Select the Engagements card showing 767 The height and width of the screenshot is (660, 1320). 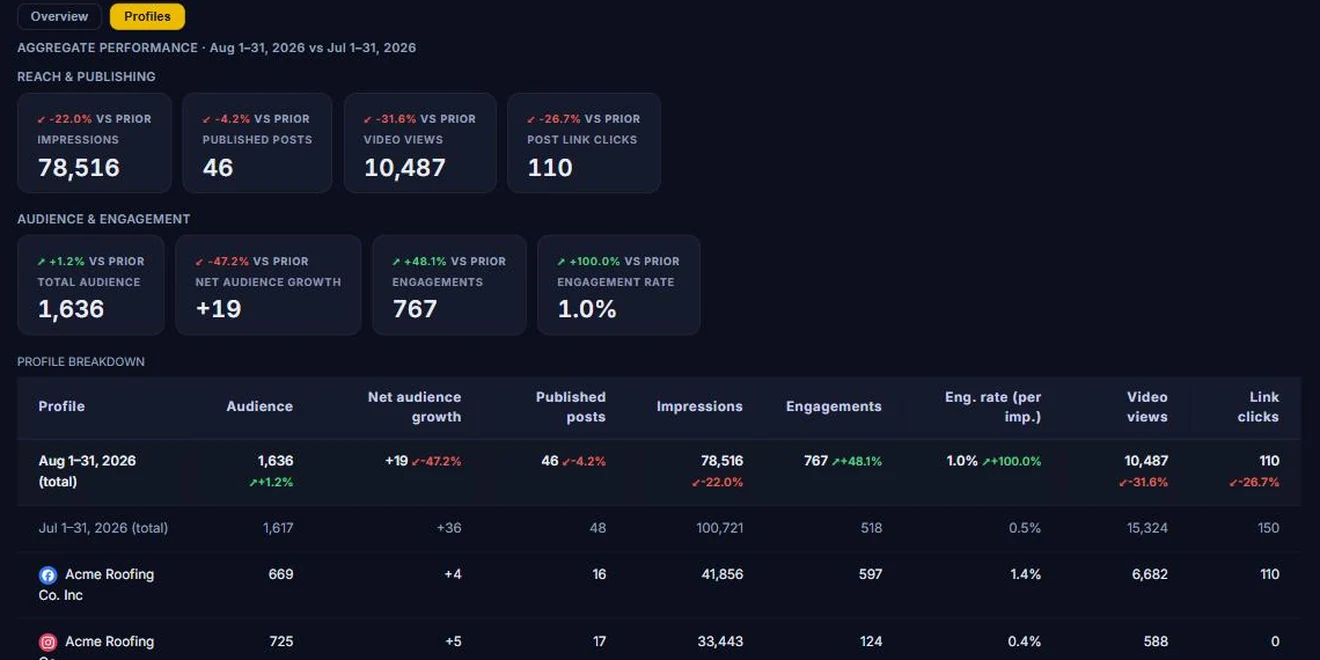click(x=449, y=285)
